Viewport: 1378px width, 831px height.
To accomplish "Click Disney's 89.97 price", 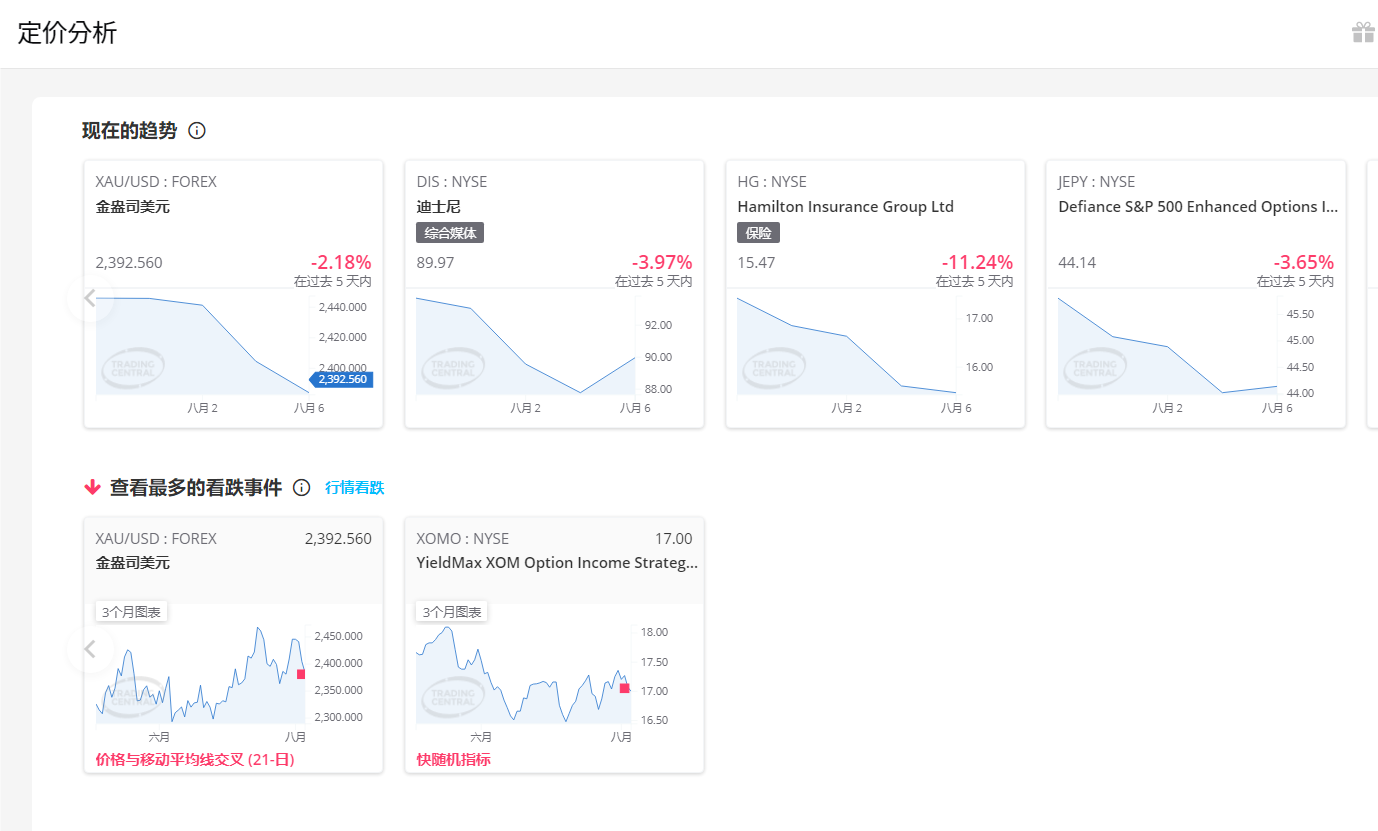I will click(435, 263).
